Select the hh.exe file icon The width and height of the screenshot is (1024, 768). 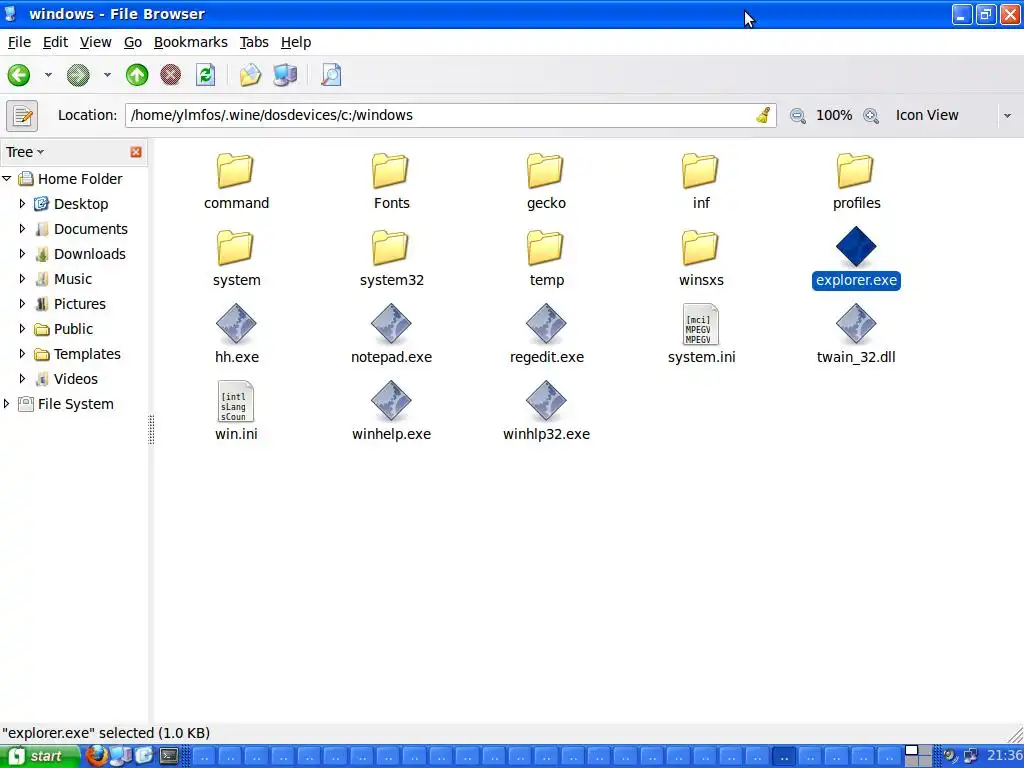click(x=236, y=324)
